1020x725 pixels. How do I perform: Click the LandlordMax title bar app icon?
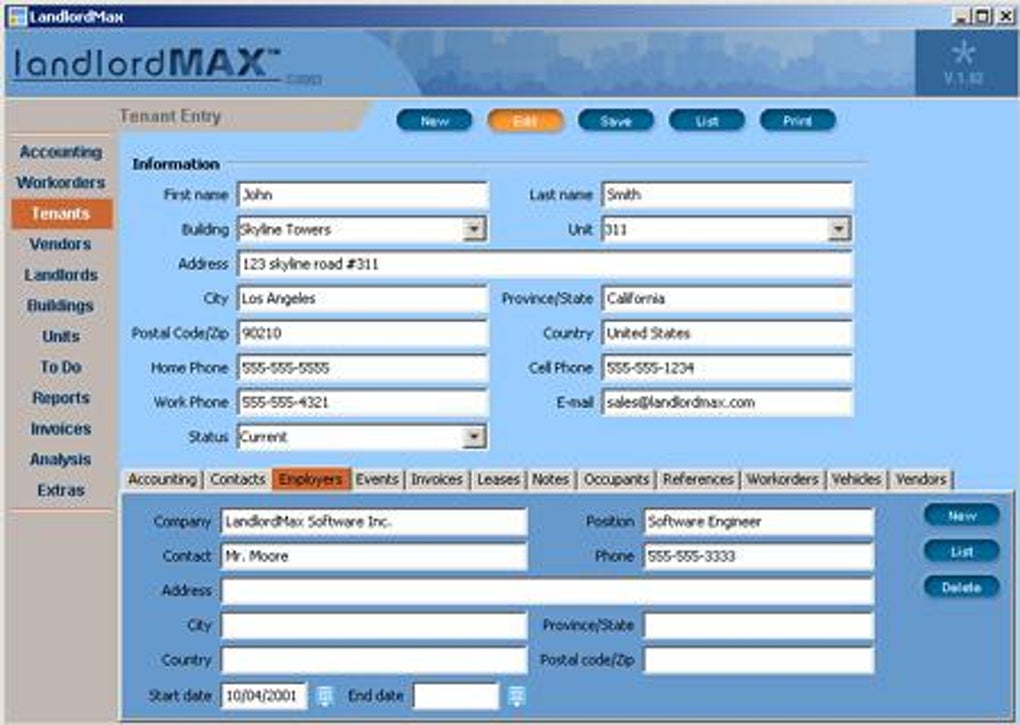tap(17, 16)
